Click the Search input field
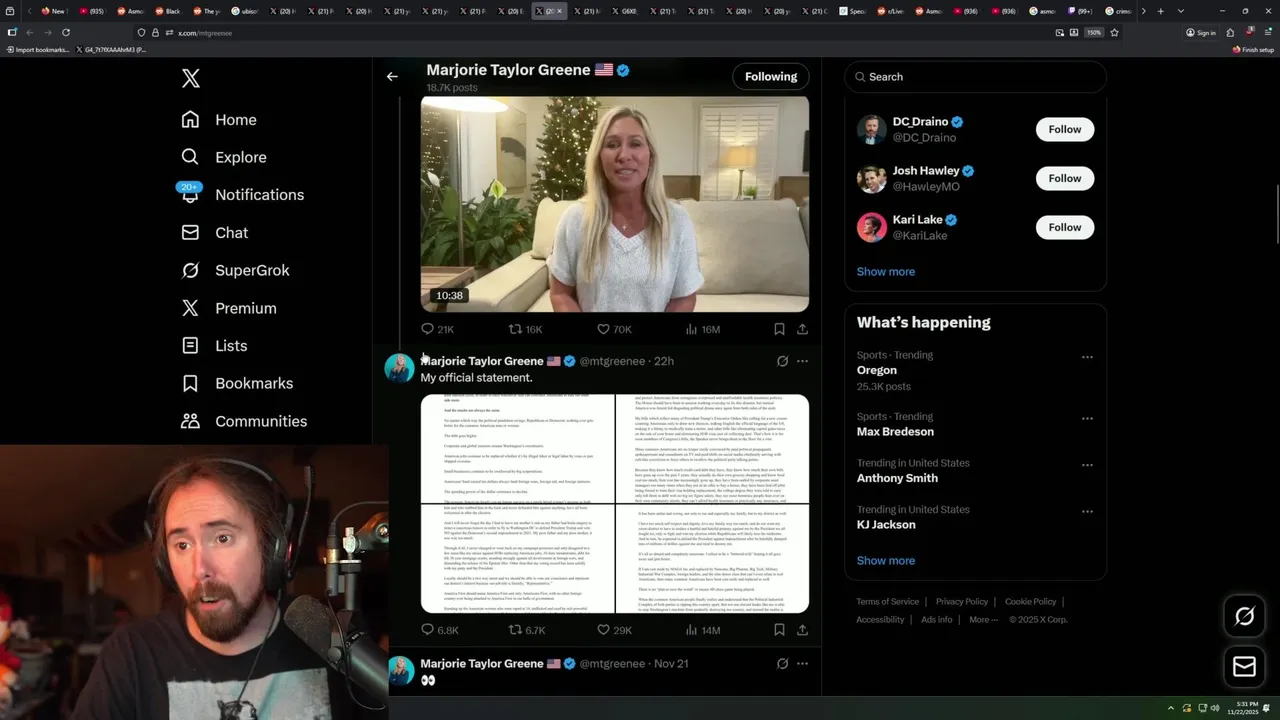Image resolution: width=1280 pixels, height=720 pixels. 975,76
